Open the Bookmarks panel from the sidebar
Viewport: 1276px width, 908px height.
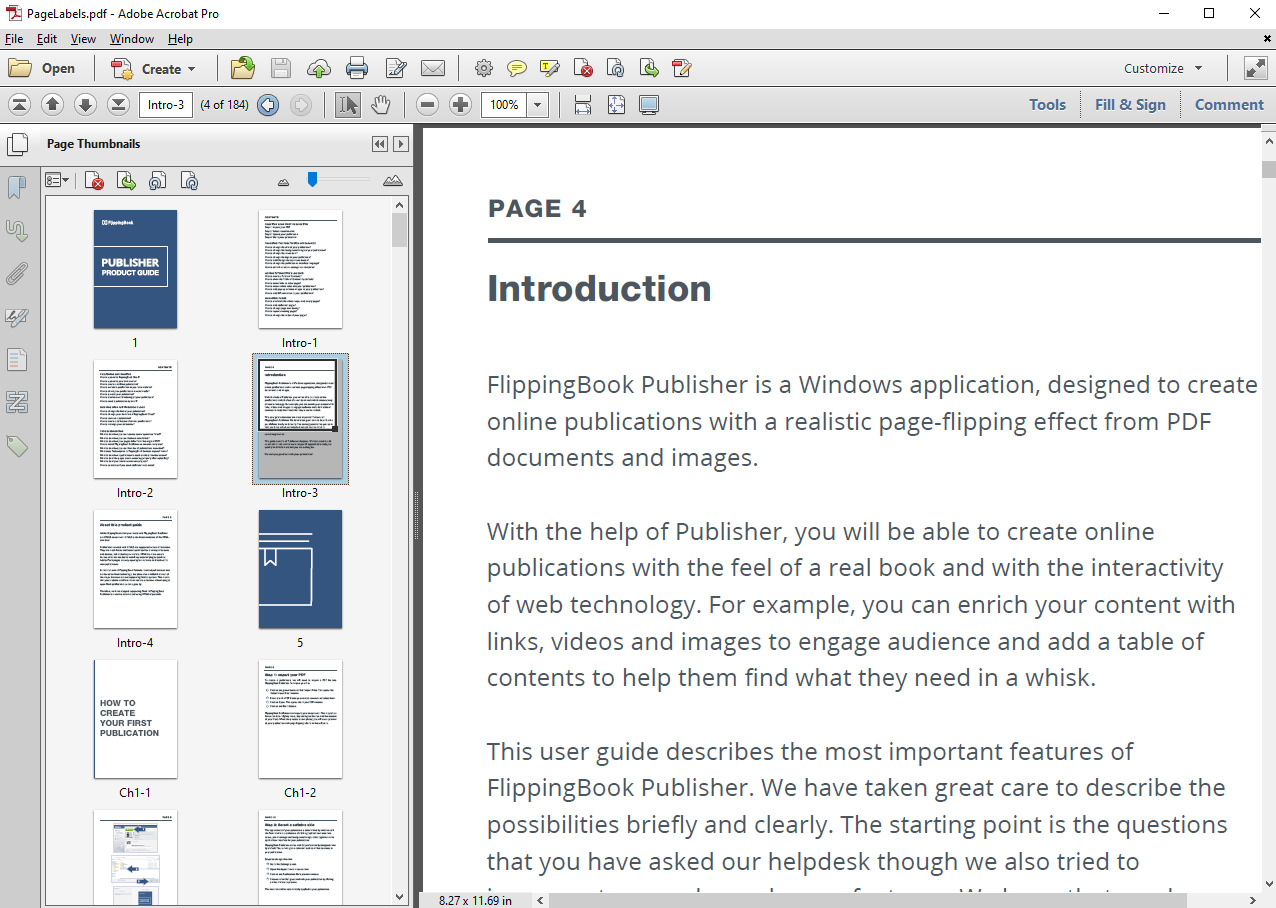[17, 188]
